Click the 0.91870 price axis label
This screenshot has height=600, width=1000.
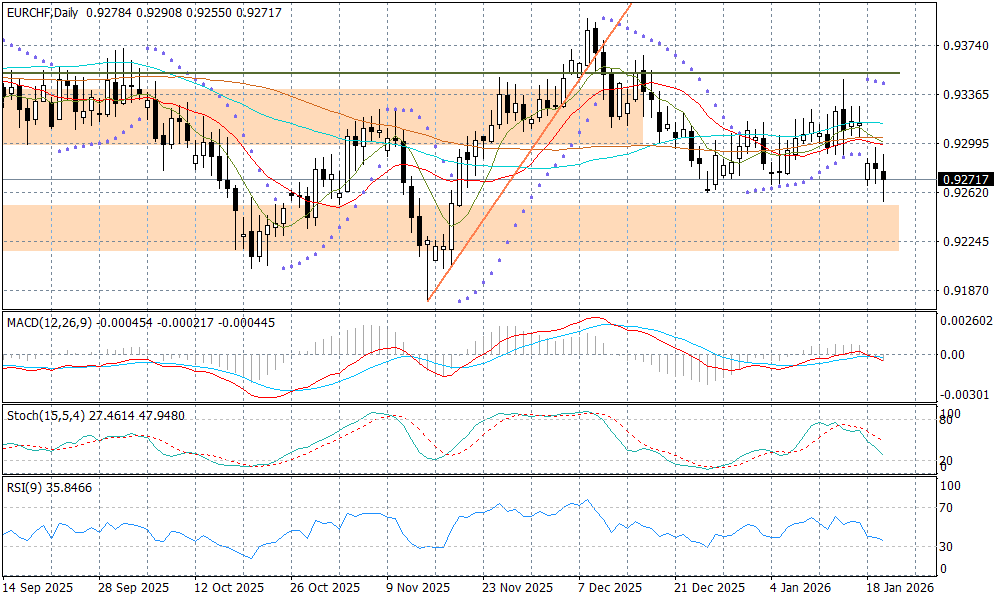click(x=965, y=290)
